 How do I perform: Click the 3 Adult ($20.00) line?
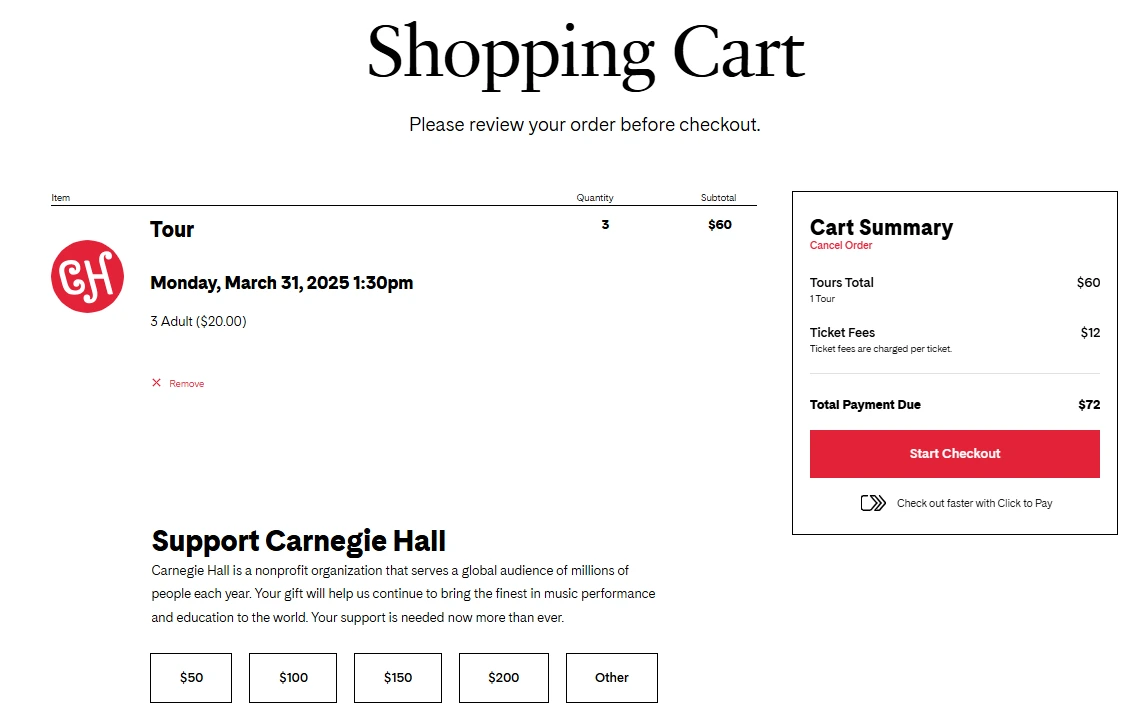[x=198, y=322]
